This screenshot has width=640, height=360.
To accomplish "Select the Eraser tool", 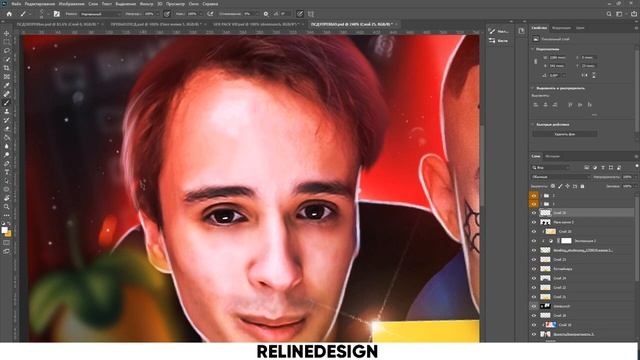I will pyautogui.click(x=7, y=129).
